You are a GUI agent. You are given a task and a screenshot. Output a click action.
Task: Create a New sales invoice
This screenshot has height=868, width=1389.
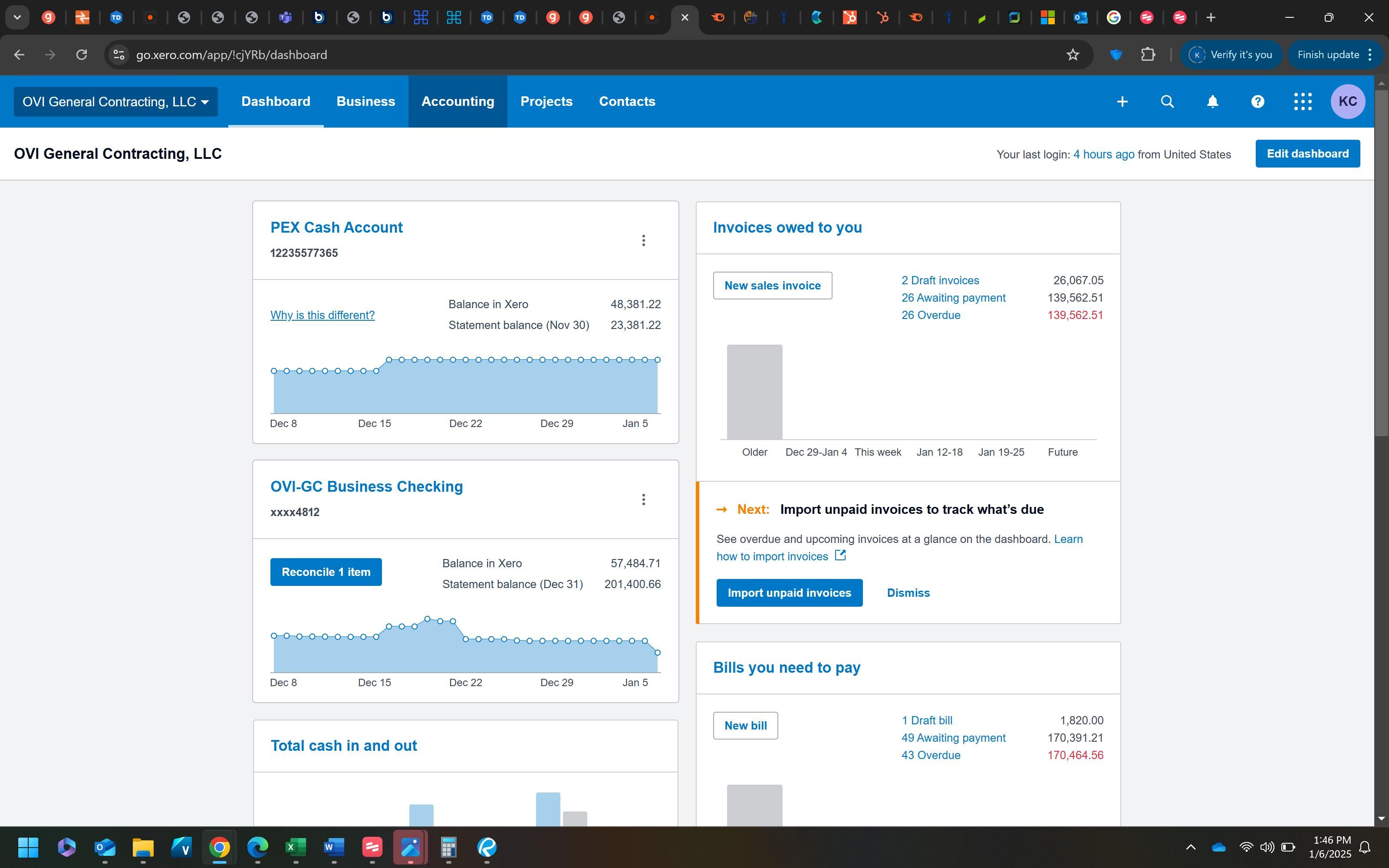click(x=773, y=285)
